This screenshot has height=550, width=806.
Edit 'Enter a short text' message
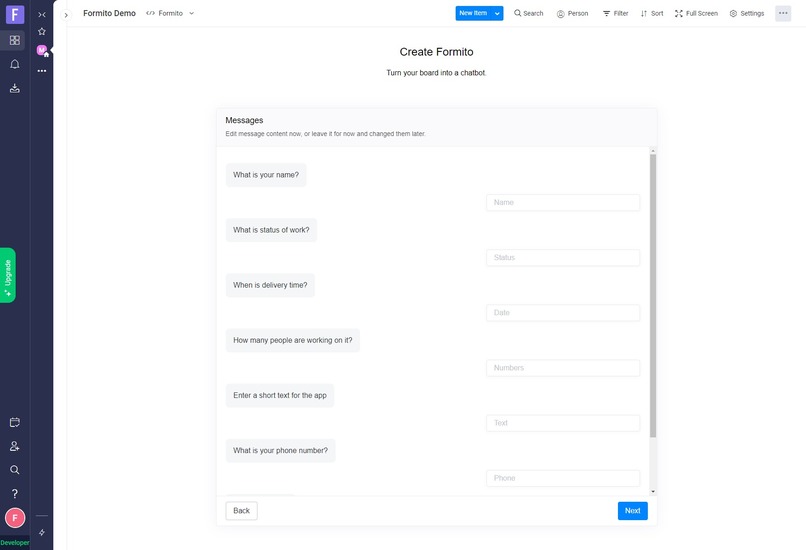280,395
